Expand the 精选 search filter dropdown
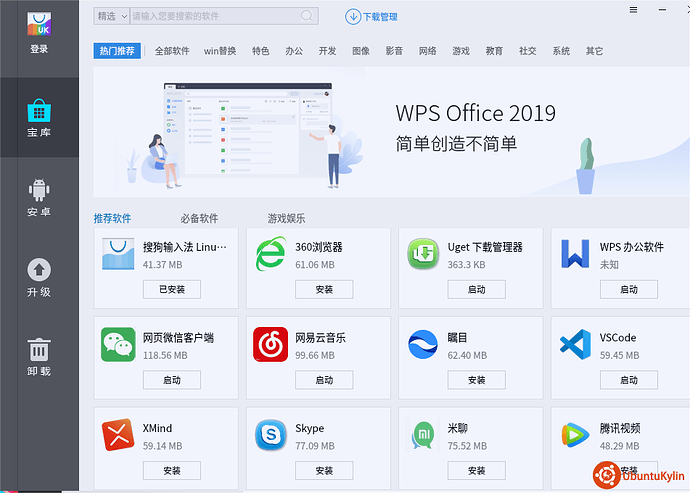The width and height of the screenshot is (690, 493). tap(112, 16)
